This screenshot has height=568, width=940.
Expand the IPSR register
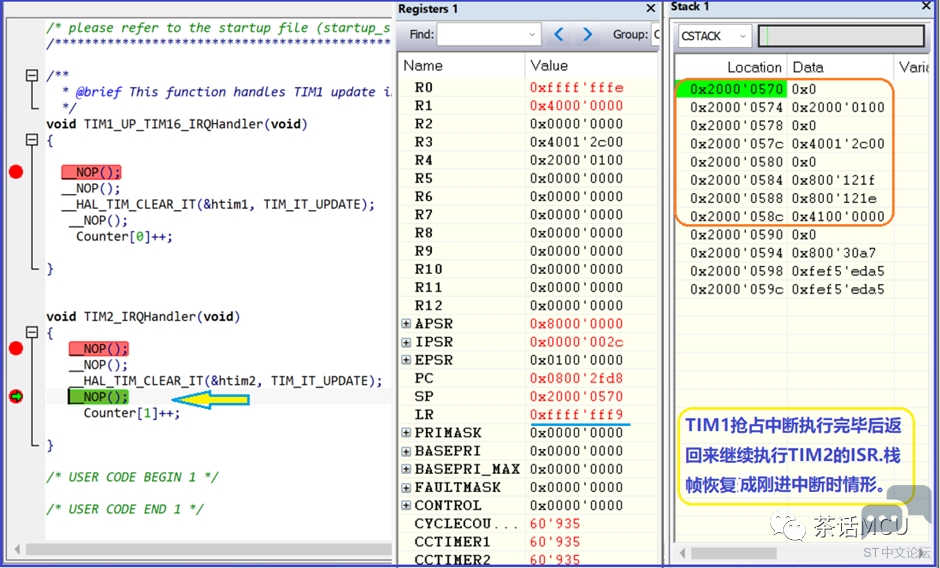point(406,342)
